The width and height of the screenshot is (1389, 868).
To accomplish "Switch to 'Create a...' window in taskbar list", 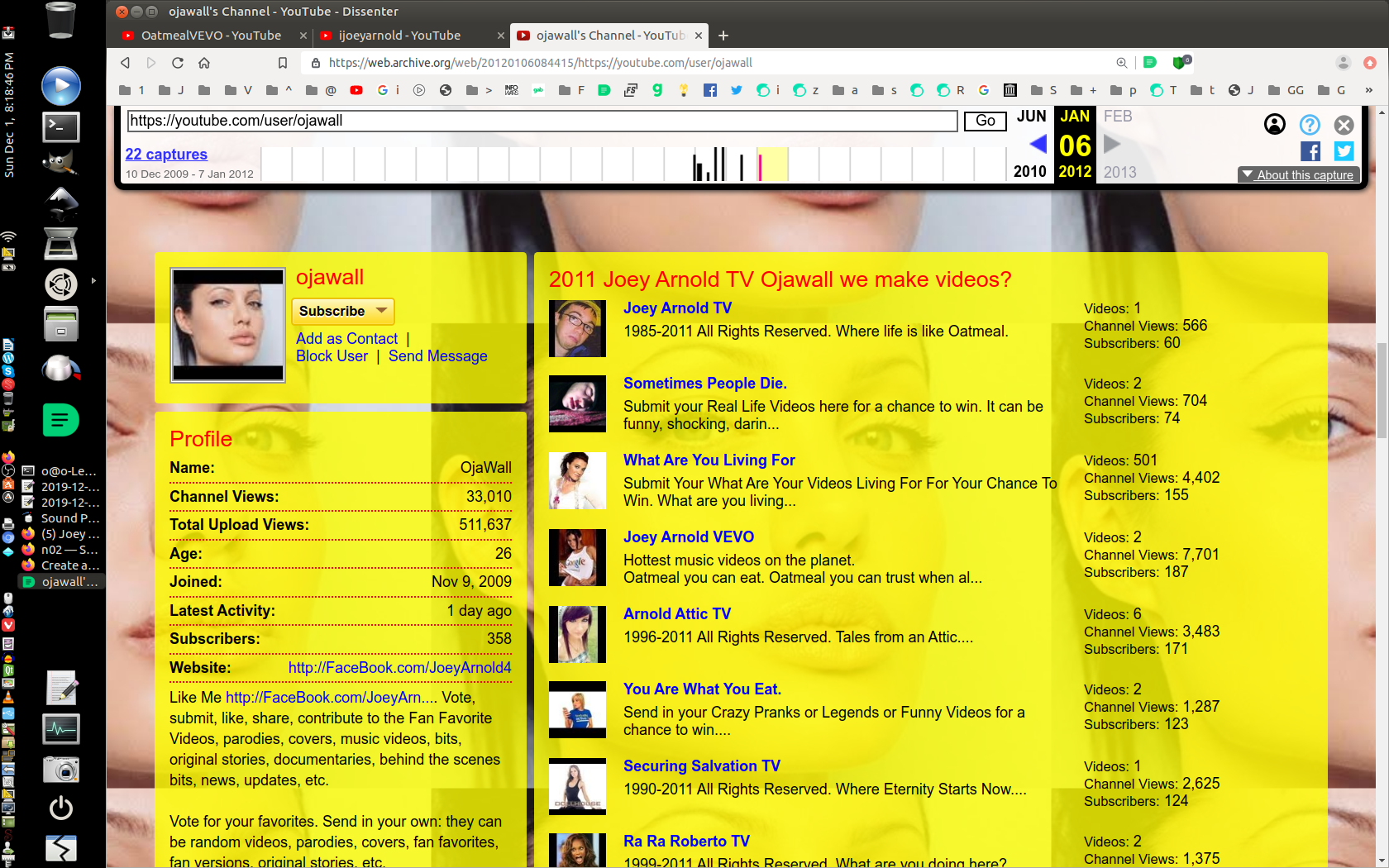I will tap(61, 565).
